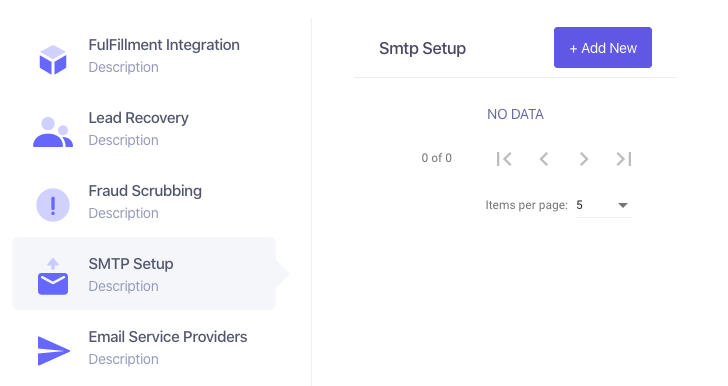Go to previous page arrow
728x386 pixels.
pos(544,159)
